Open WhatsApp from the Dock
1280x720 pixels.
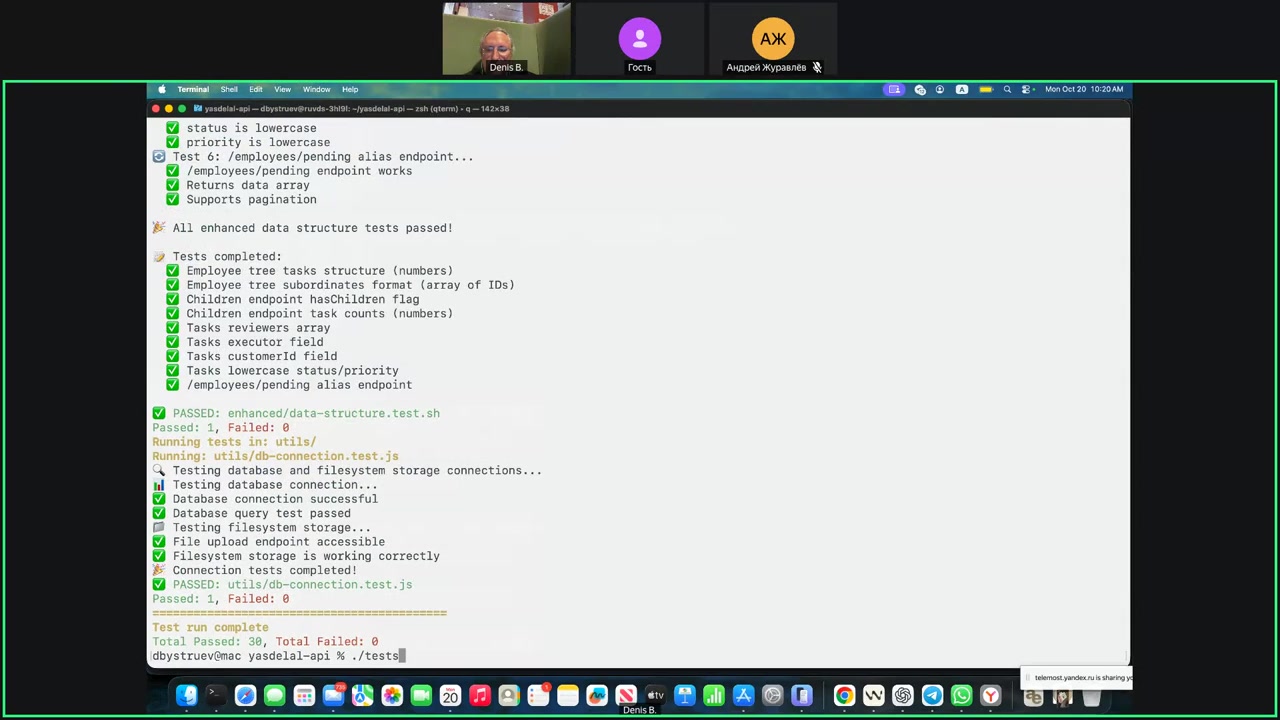[x=961, y=696]
